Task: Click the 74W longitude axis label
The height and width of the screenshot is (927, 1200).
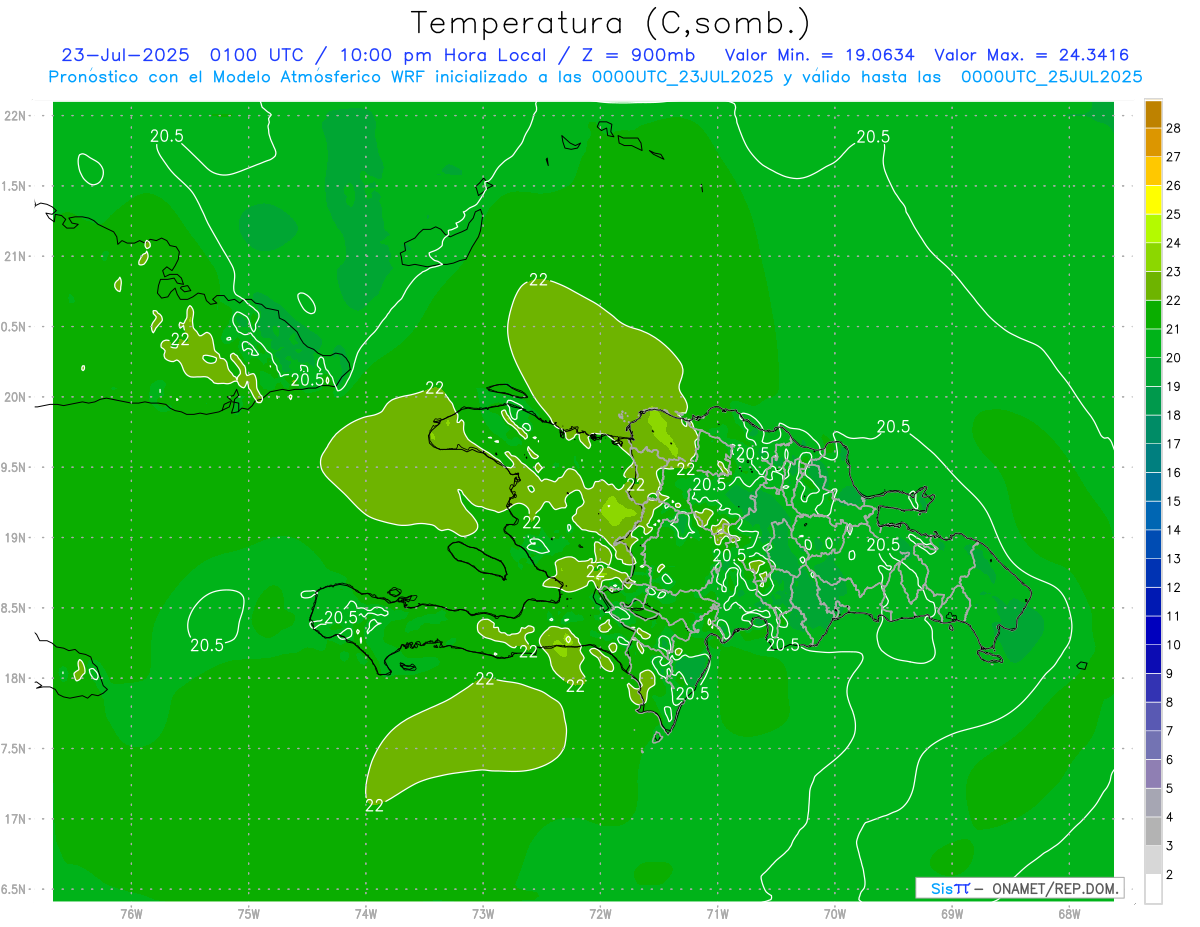Action: [x=366, y=913]
